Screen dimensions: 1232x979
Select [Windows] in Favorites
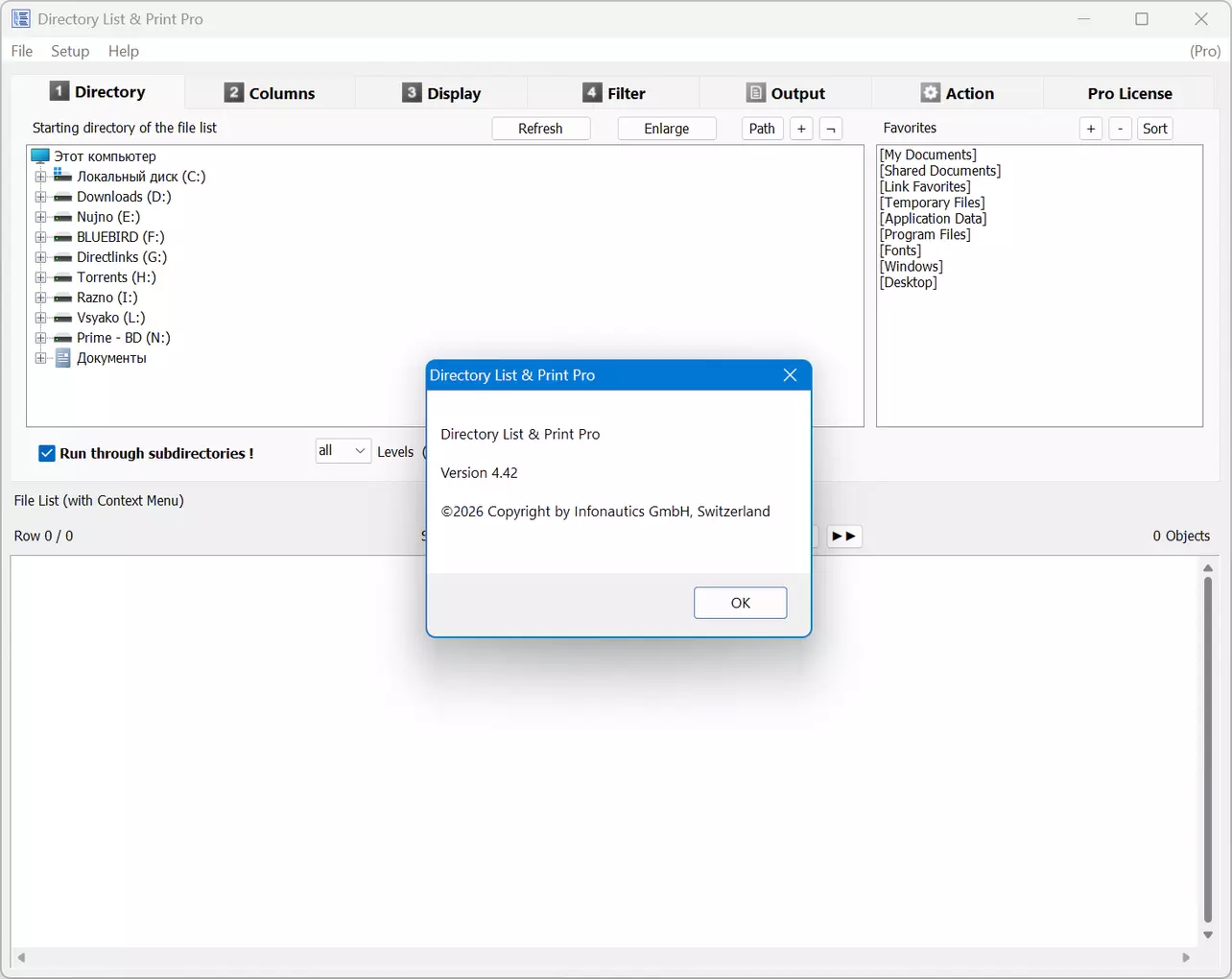coord(912,267)
